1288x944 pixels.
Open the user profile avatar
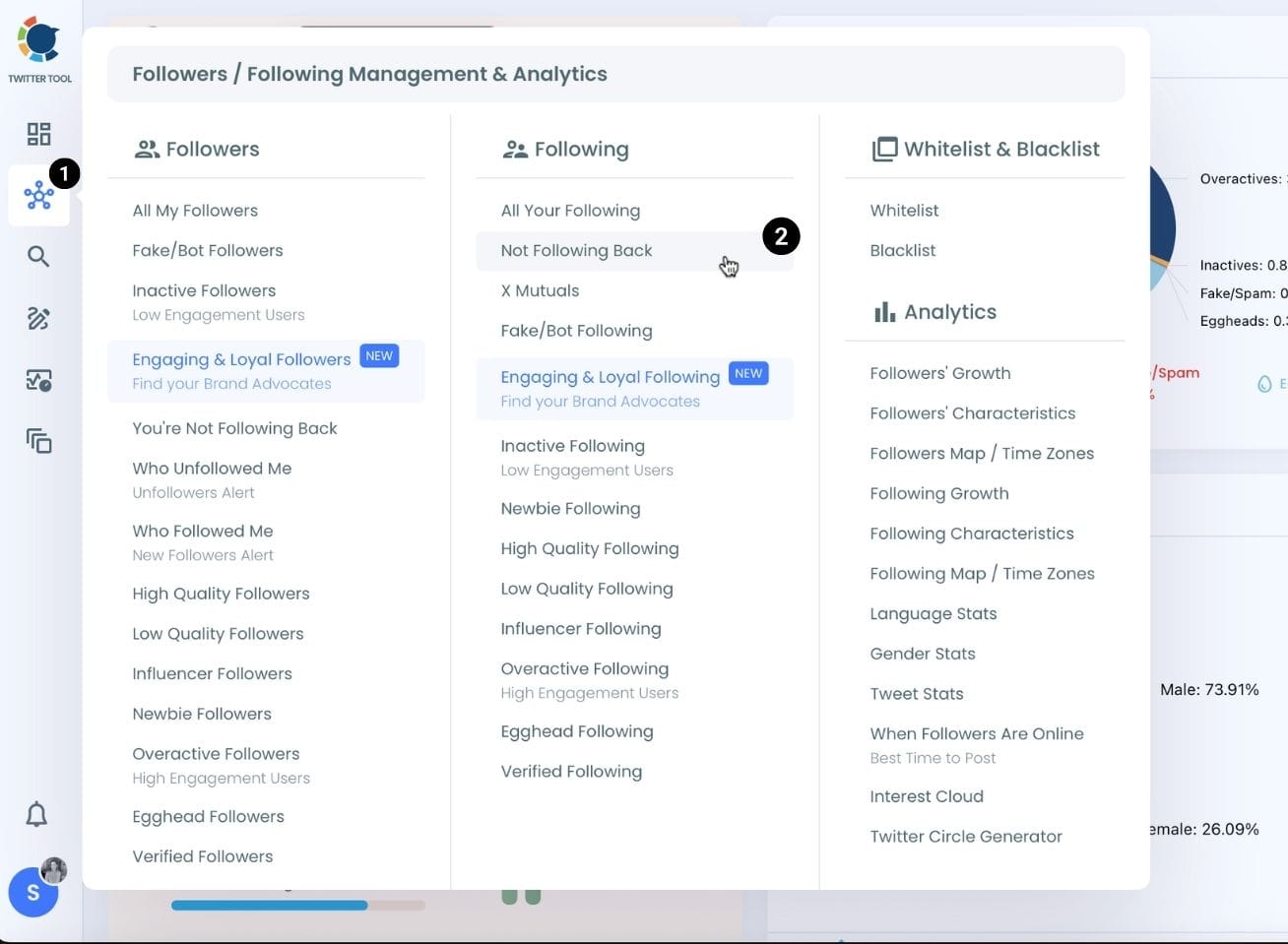33,892
